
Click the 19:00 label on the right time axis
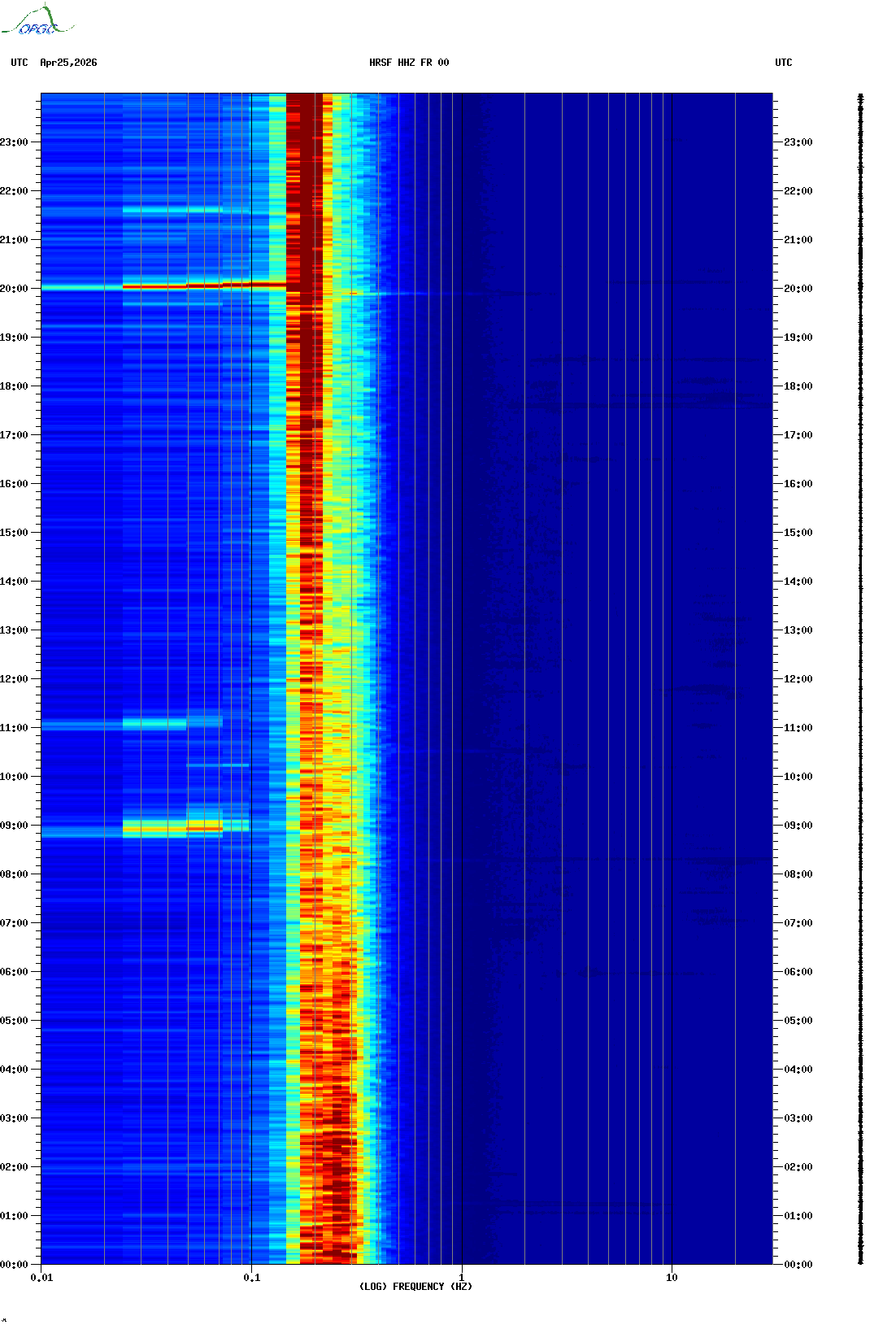pos(798,338)
